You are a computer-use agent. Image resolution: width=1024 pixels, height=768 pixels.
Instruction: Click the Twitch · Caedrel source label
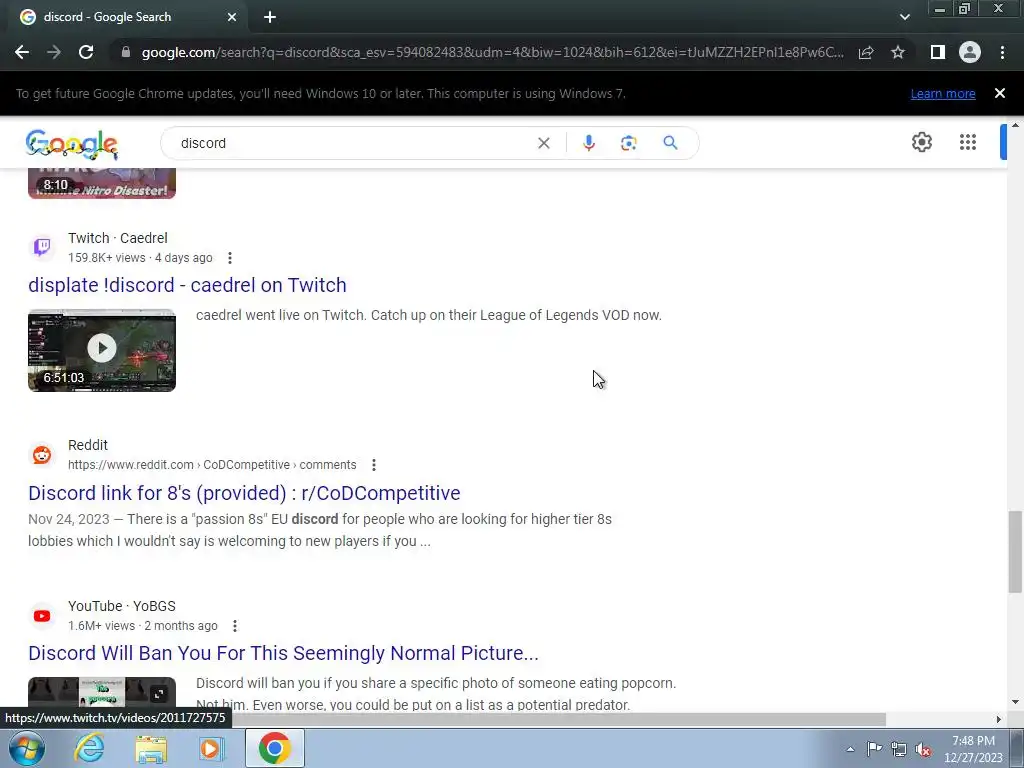(118, 238)
